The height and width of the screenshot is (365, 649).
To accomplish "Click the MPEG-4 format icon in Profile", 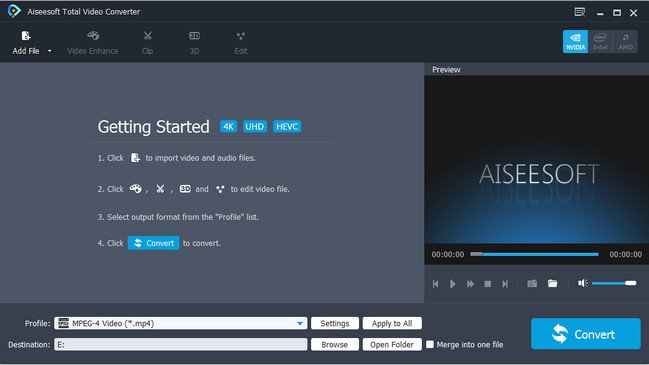I will tap(63, 323).
